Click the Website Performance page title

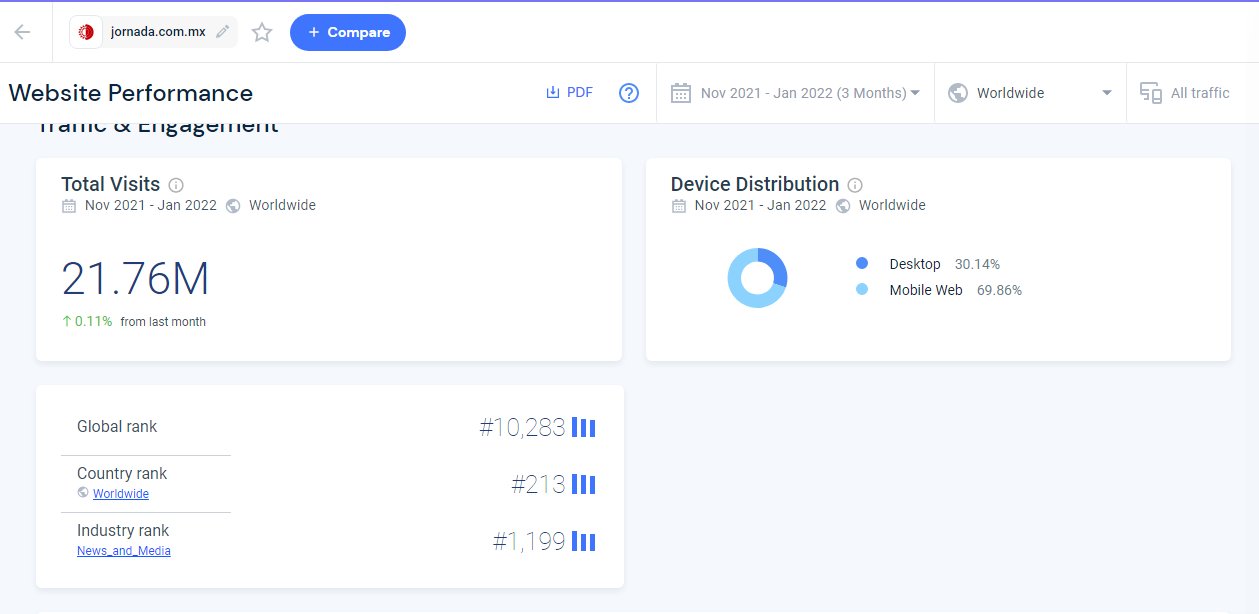click(x=131, y=93)
